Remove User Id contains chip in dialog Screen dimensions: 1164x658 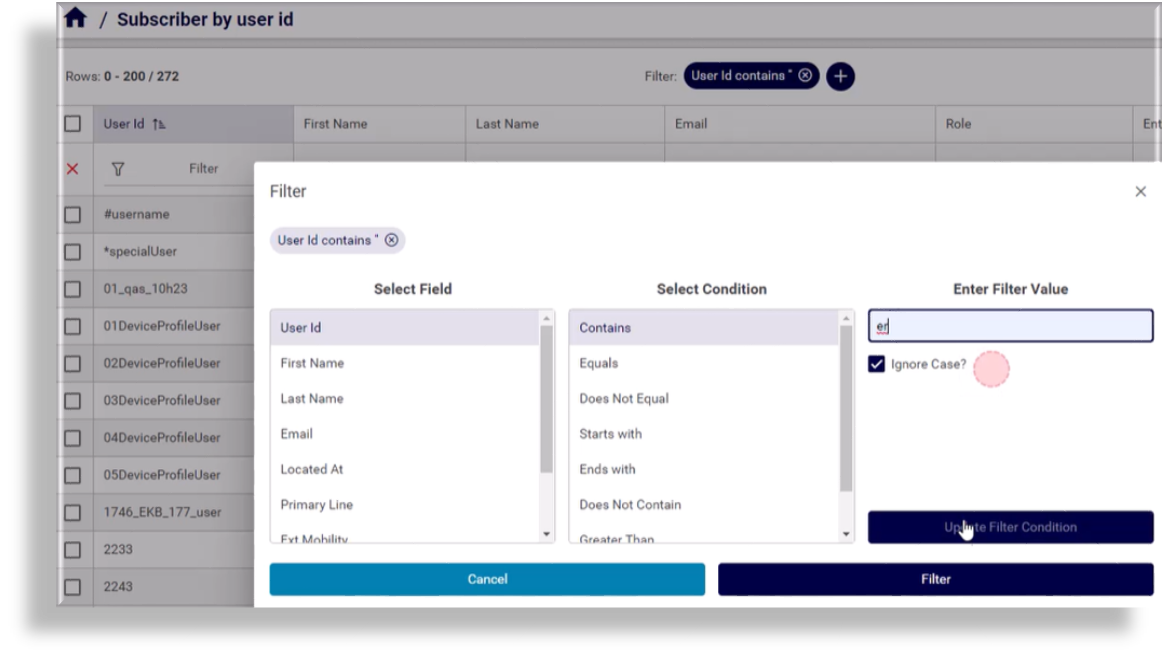[x=392, y=240]
